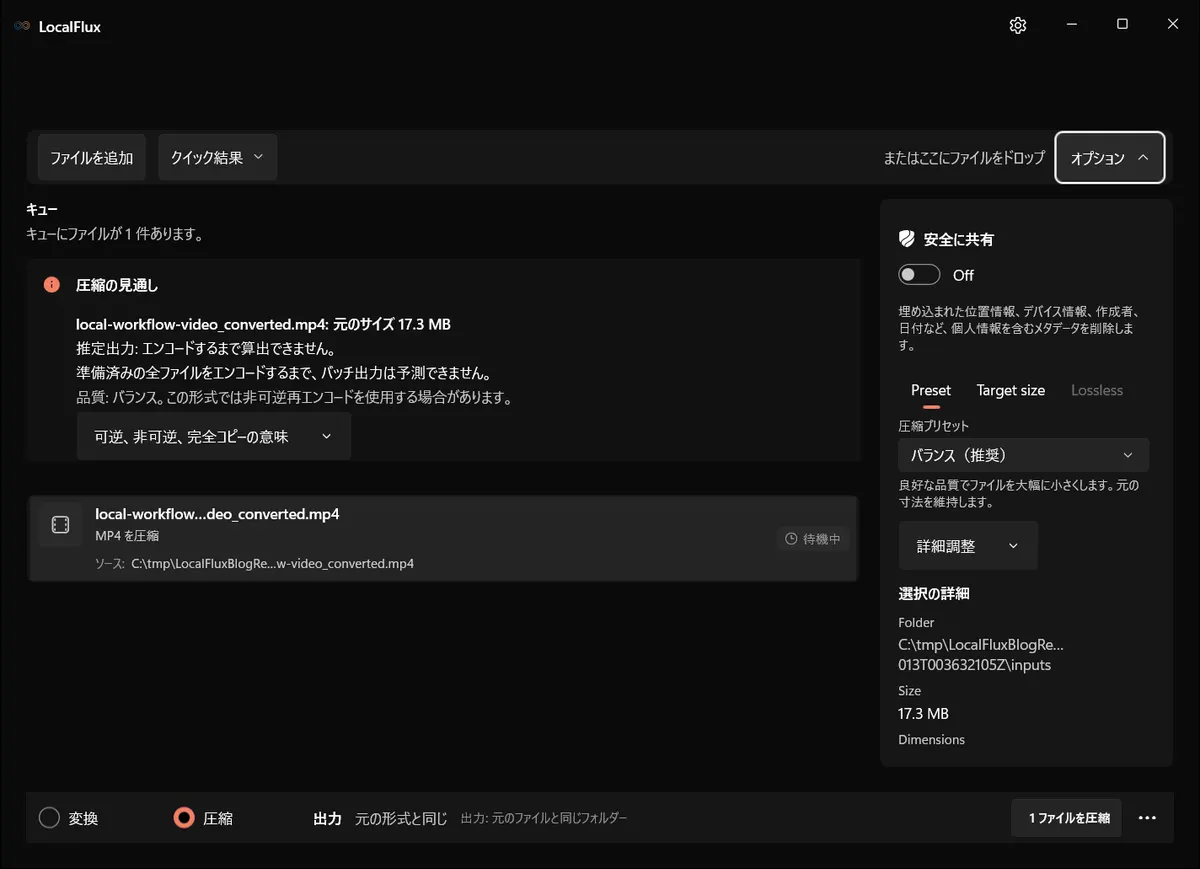This screenshot has height=869, width=1200.
Task: Open the settings gear icon
Action: [1018, 25]
